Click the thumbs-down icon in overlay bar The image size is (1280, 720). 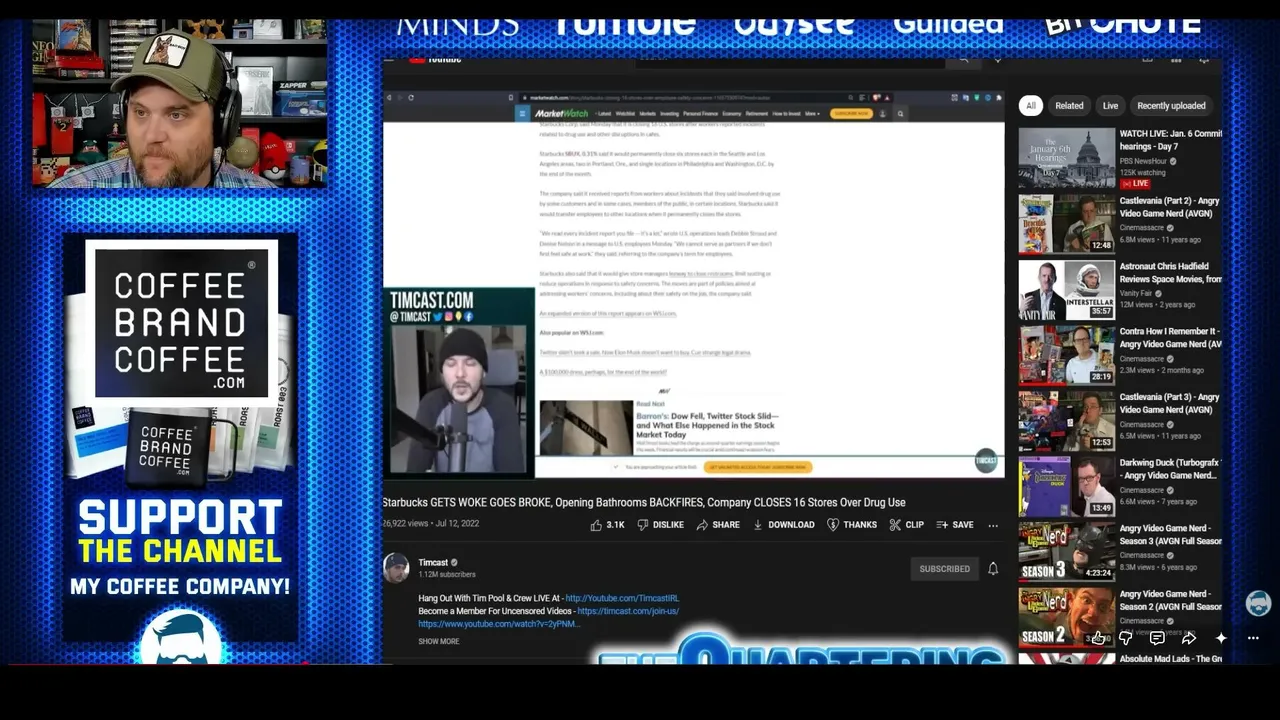pos(1125,638)
